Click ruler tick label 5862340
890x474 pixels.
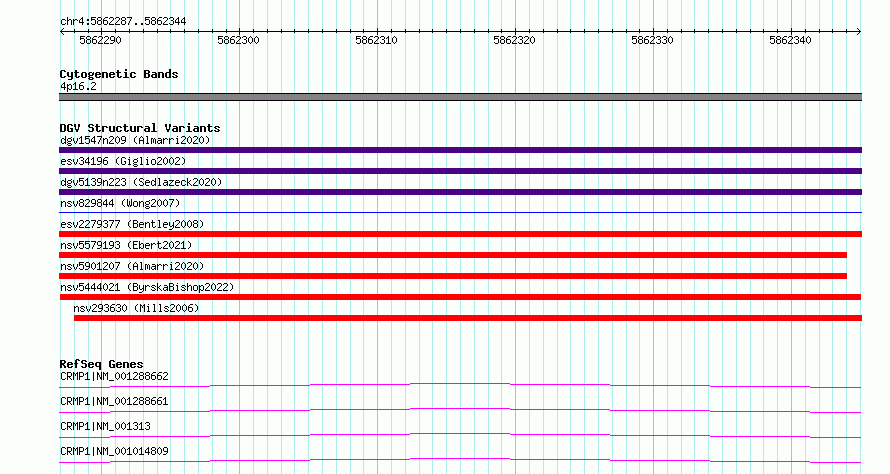tap(790, 40)
